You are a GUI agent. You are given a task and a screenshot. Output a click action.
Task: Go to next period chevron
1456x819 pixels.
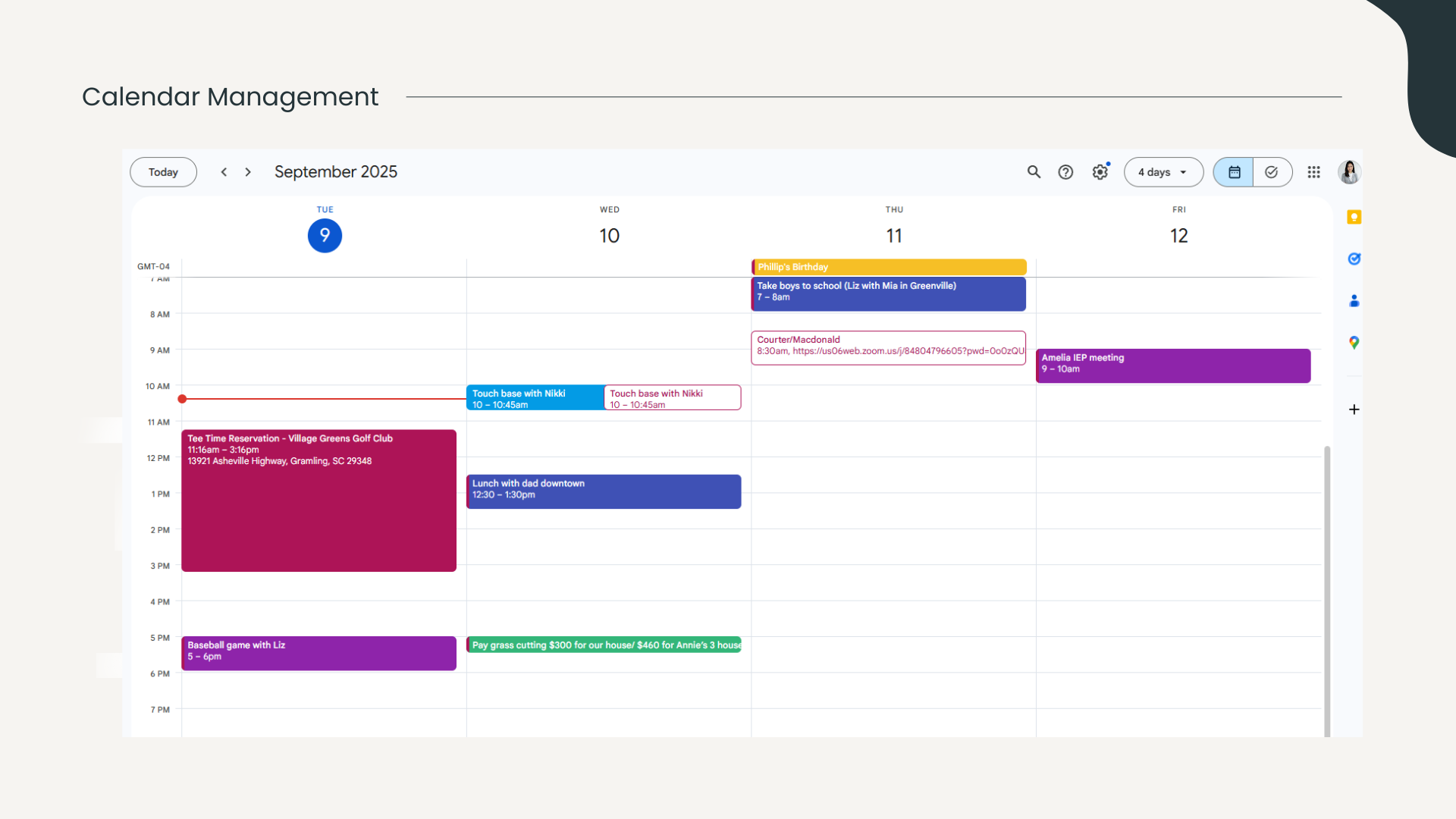tap(248, 172)
